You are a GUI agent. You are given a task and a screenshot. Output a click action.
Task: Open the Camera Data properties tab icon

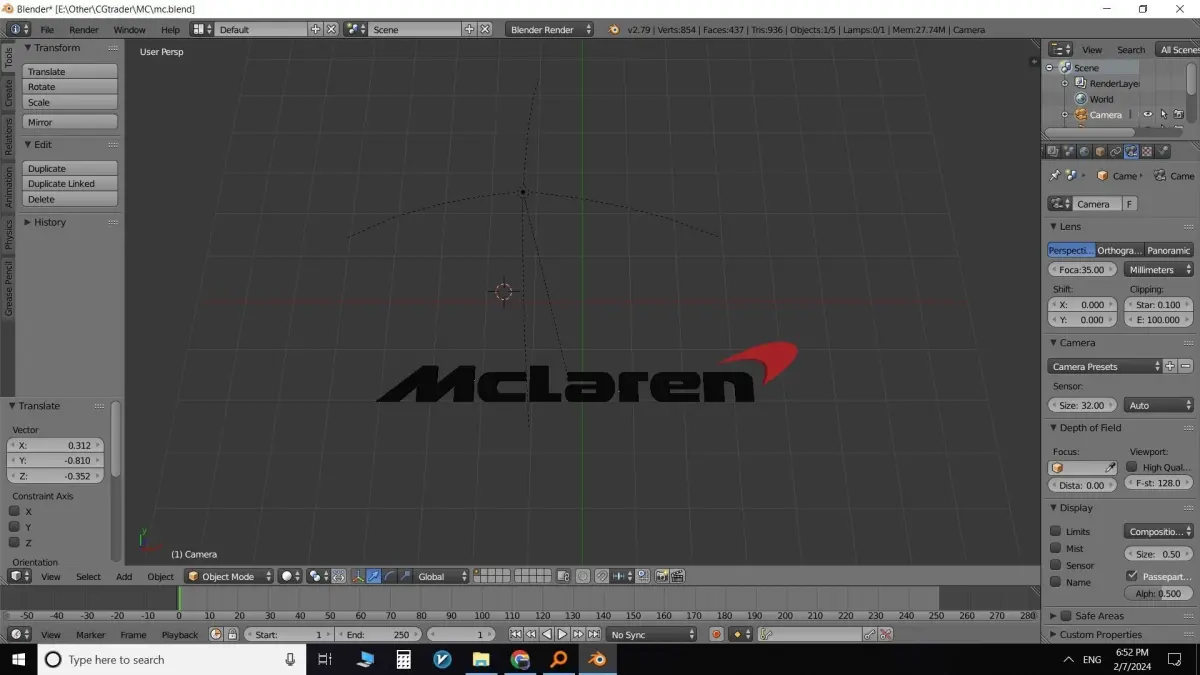point(1131,151)
